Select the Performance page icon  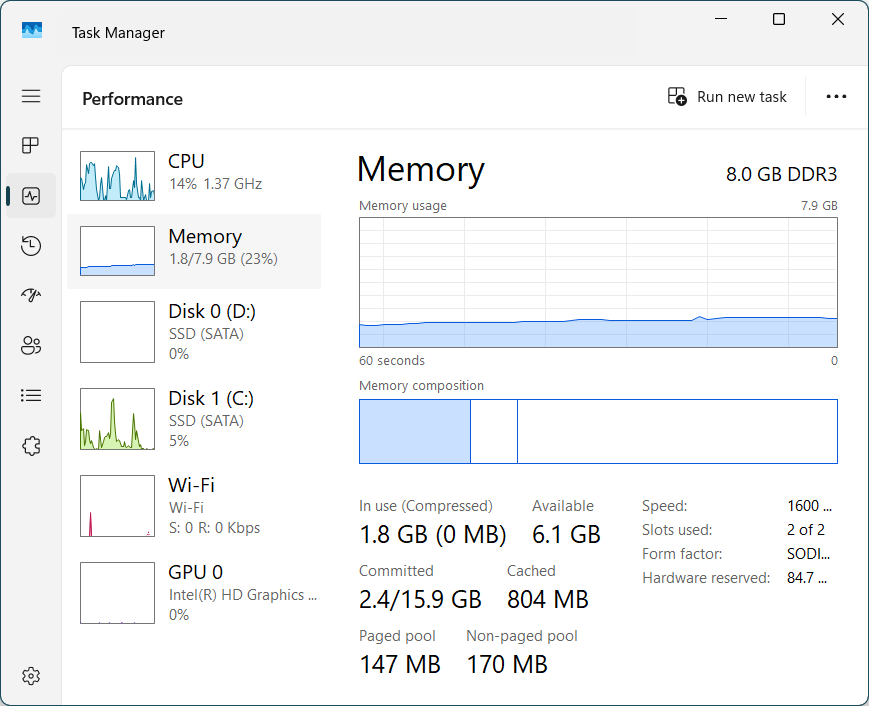click(x=31, y=196)
